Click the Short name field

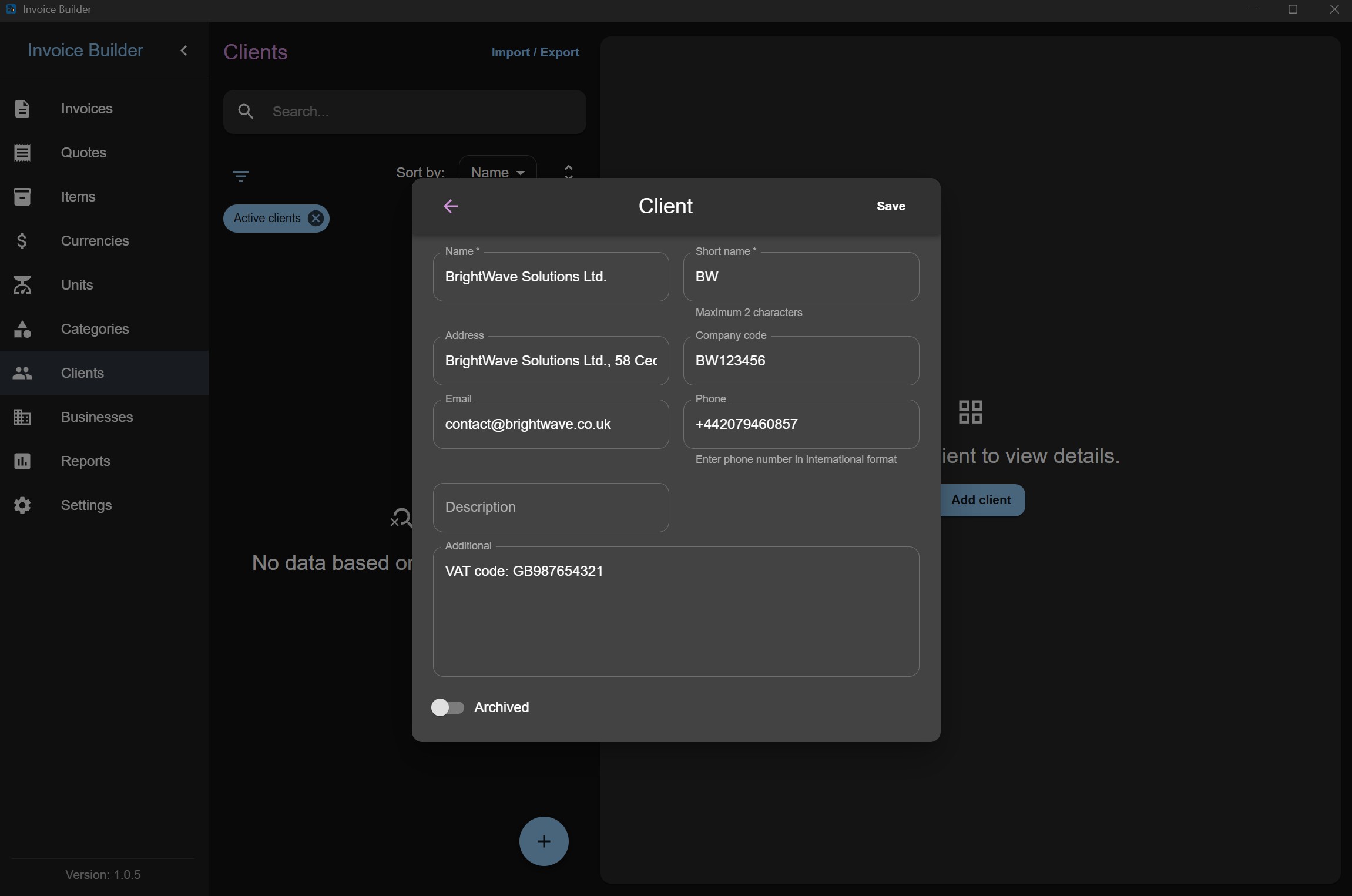point(801,277)
